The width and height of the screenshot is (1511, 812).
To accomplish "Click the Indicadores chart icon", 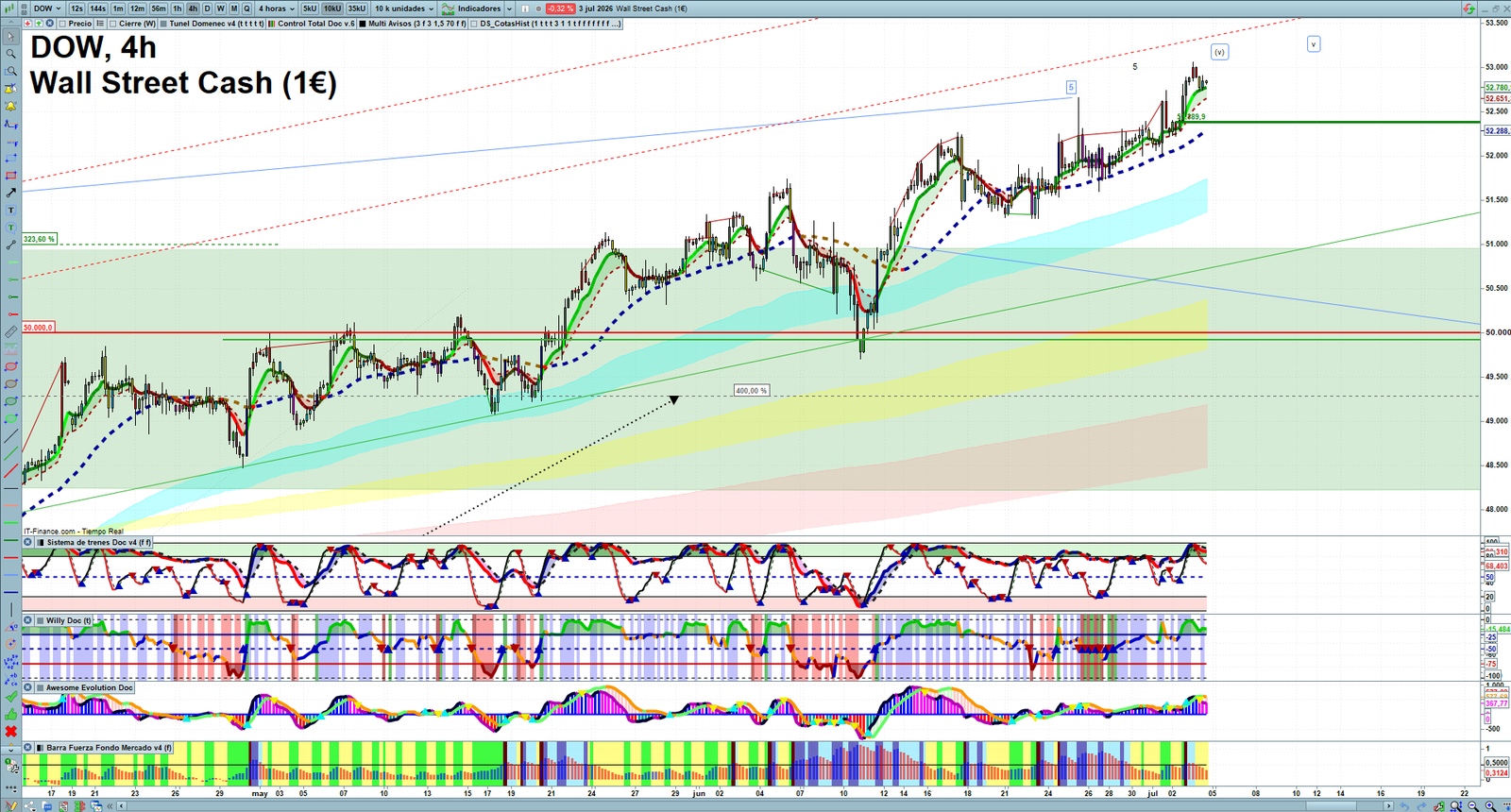I will click(x=448, y=8).
